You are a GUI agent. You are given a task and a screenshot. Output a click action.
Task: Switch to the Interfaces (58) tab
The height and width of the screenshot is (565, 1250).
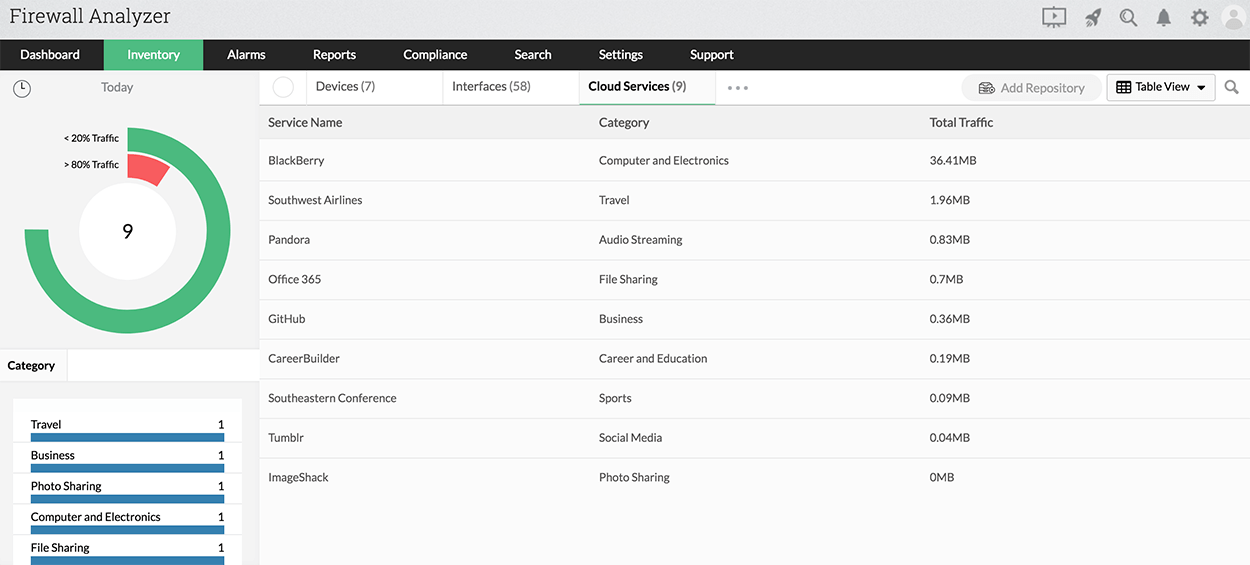click(x=491, y=87)
